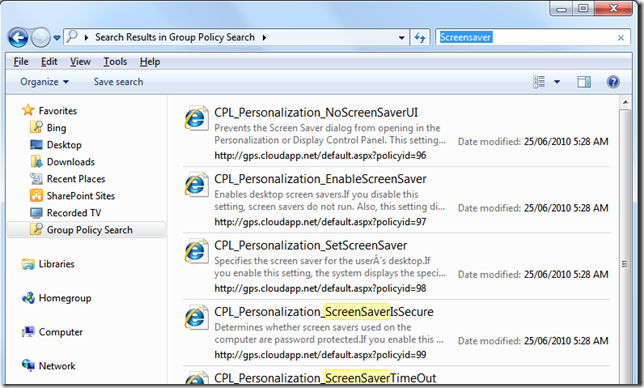The width and height of the screenshot is (644, 388).
Task: Click the SharePoint Sites orange icon
Action: [x=36, y=195]
